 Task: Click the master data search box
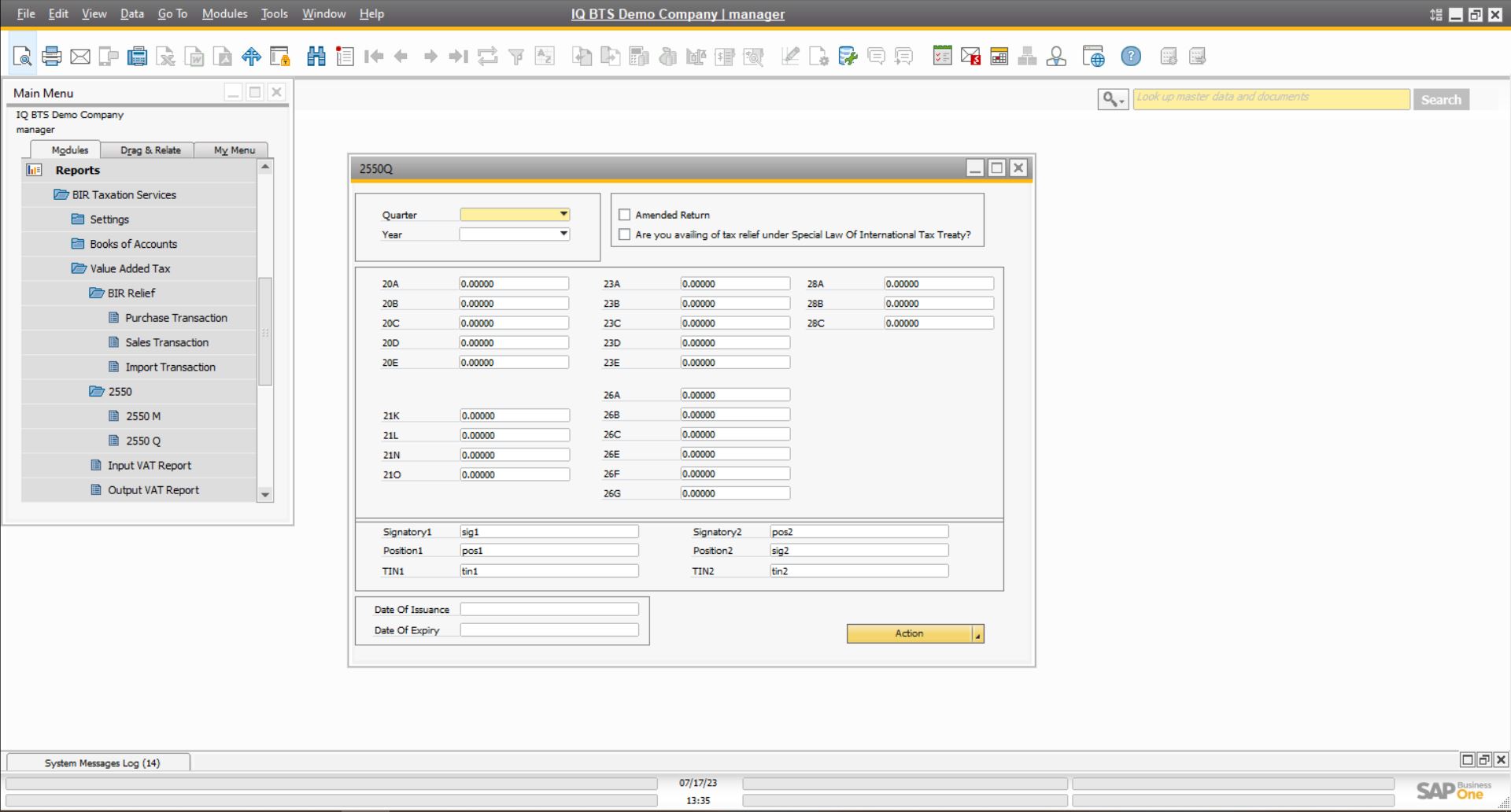click(1271, 99)
